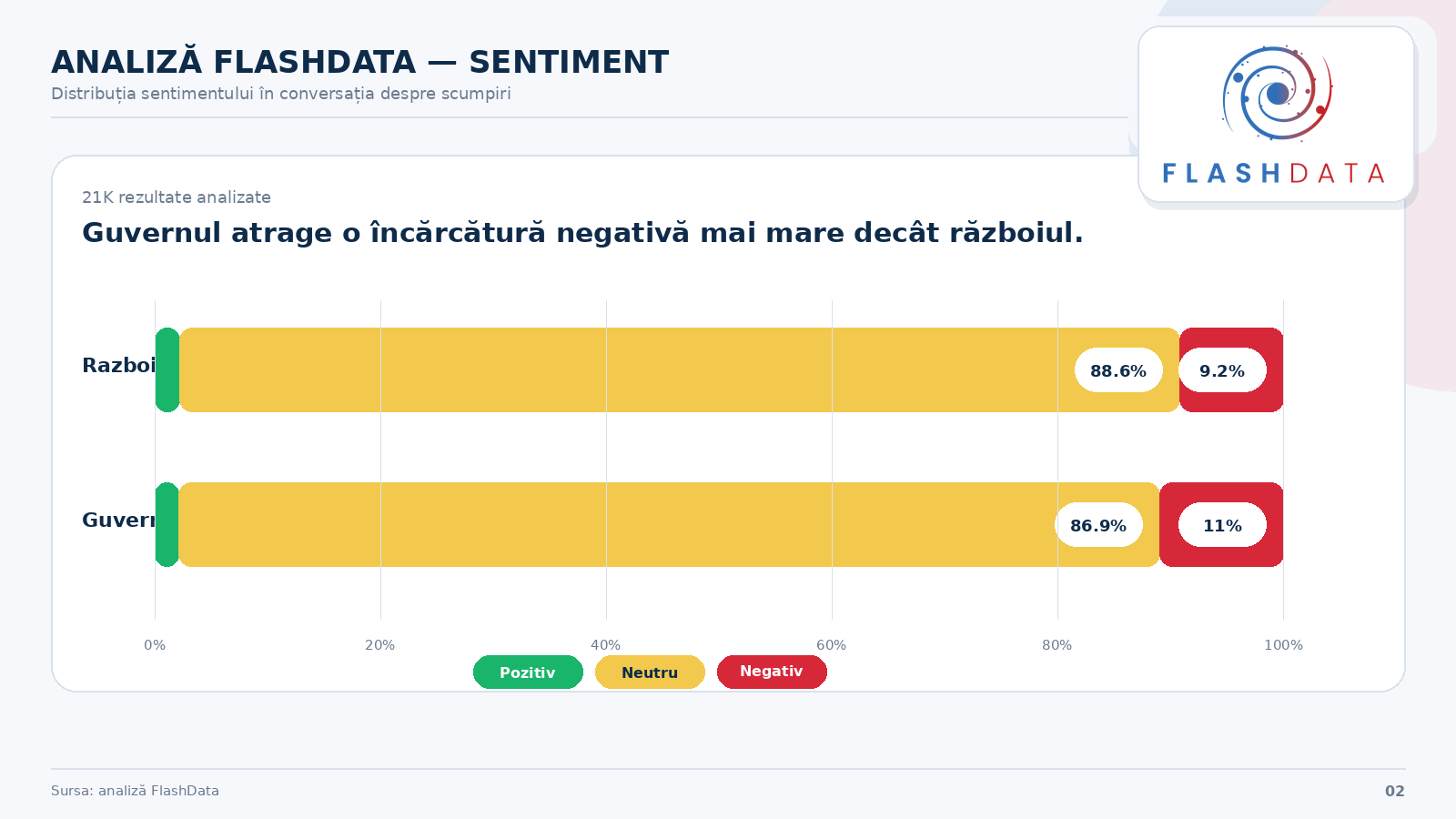Click the 100% axis tick label

click(1283, 645)
